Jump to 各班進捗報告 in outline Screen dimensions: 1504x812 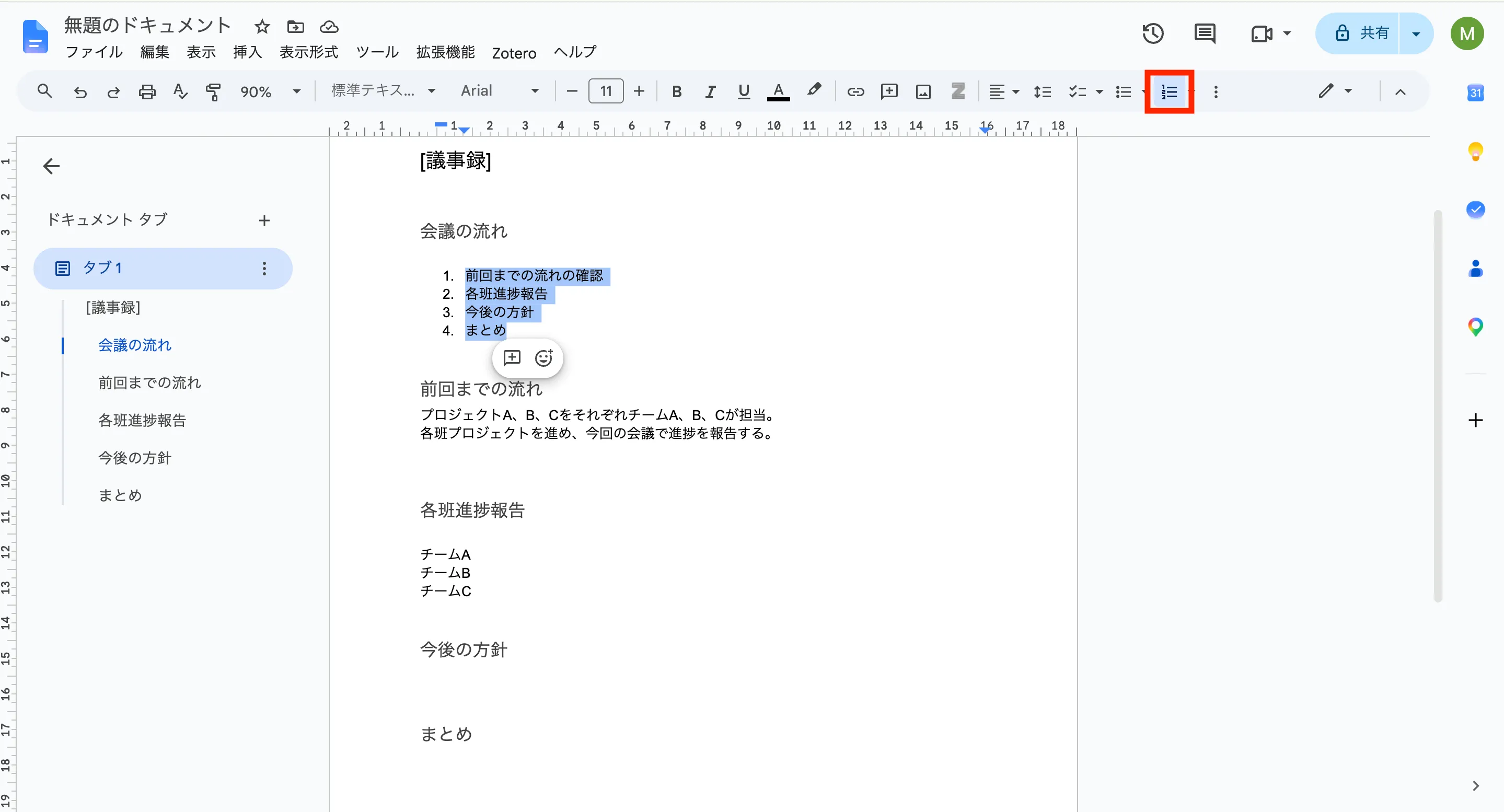pyautogui.click(x=142, y=420)
